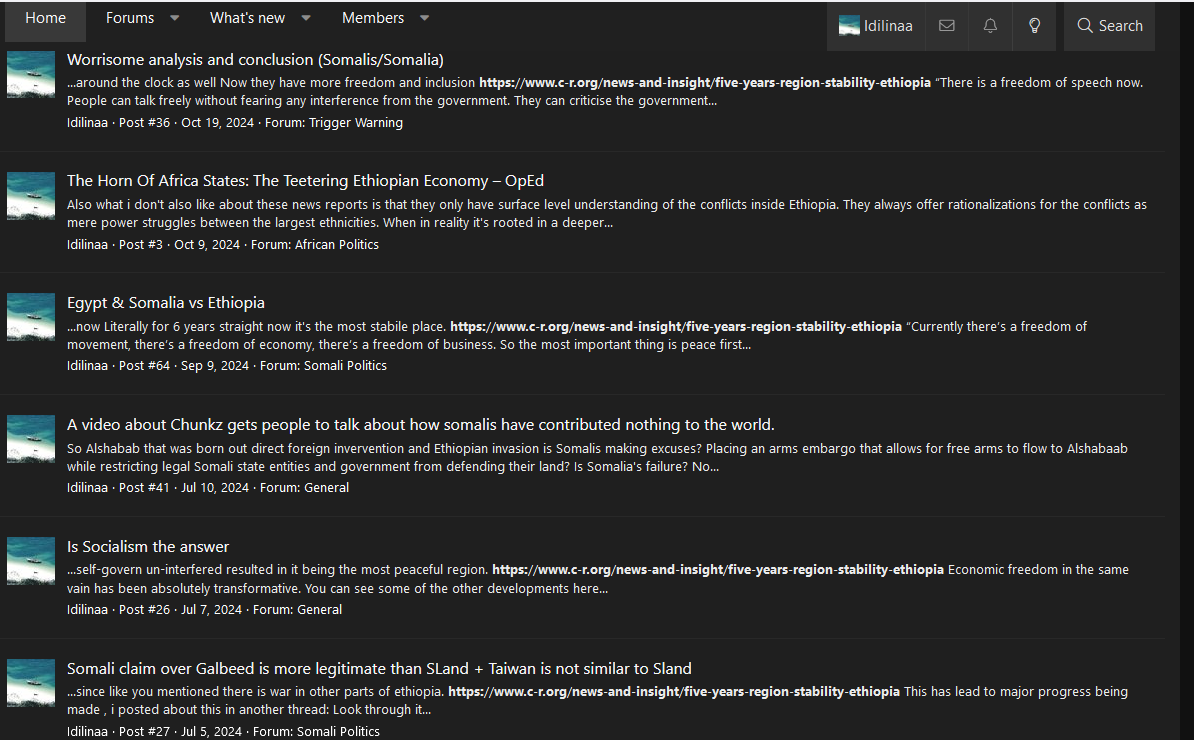This screenshot has height=740, width=1194.
Task: Click avatar beside Worrisome analysis post
Action: coord(31,75)
